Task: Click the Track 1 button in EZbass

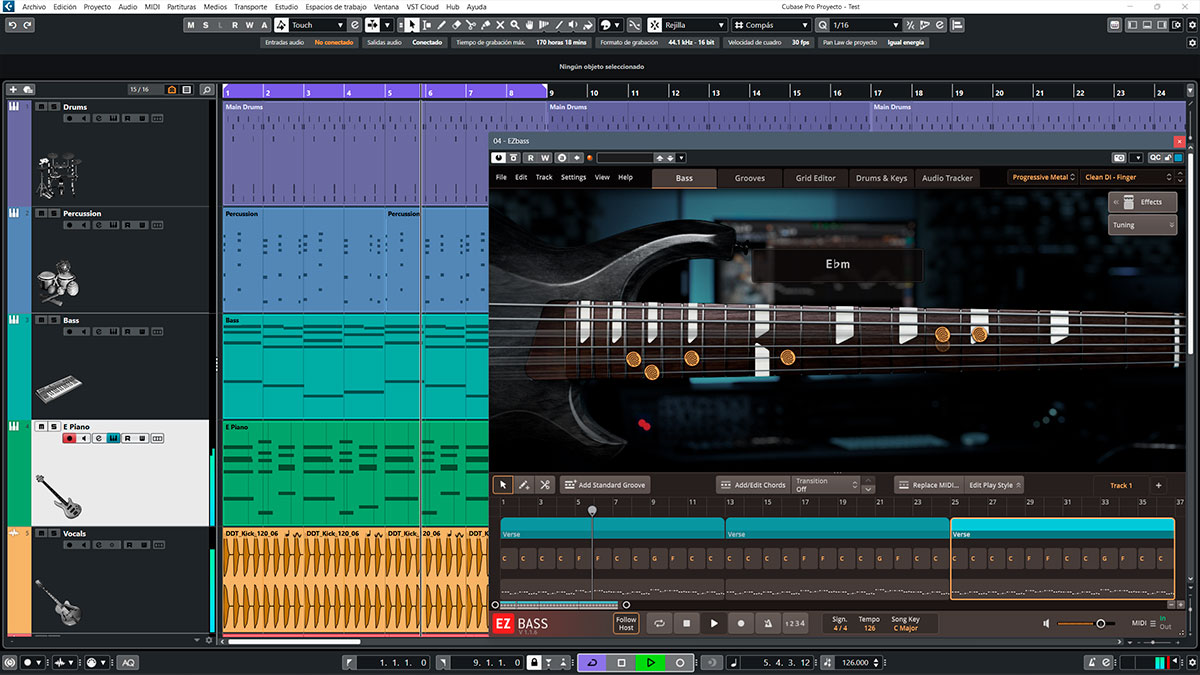Action: point(1121,485)
